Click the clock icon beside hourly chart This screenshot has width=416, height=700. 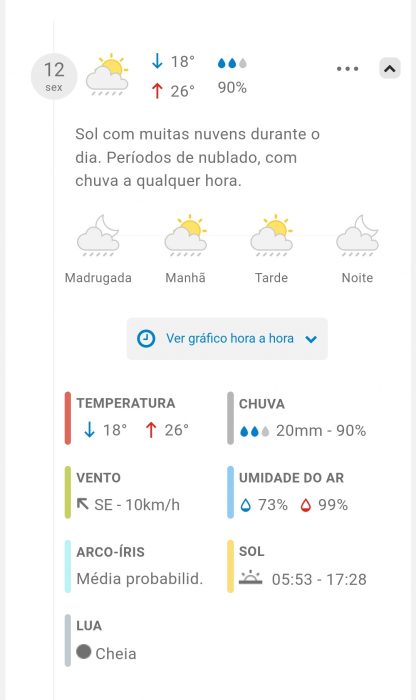146,339
